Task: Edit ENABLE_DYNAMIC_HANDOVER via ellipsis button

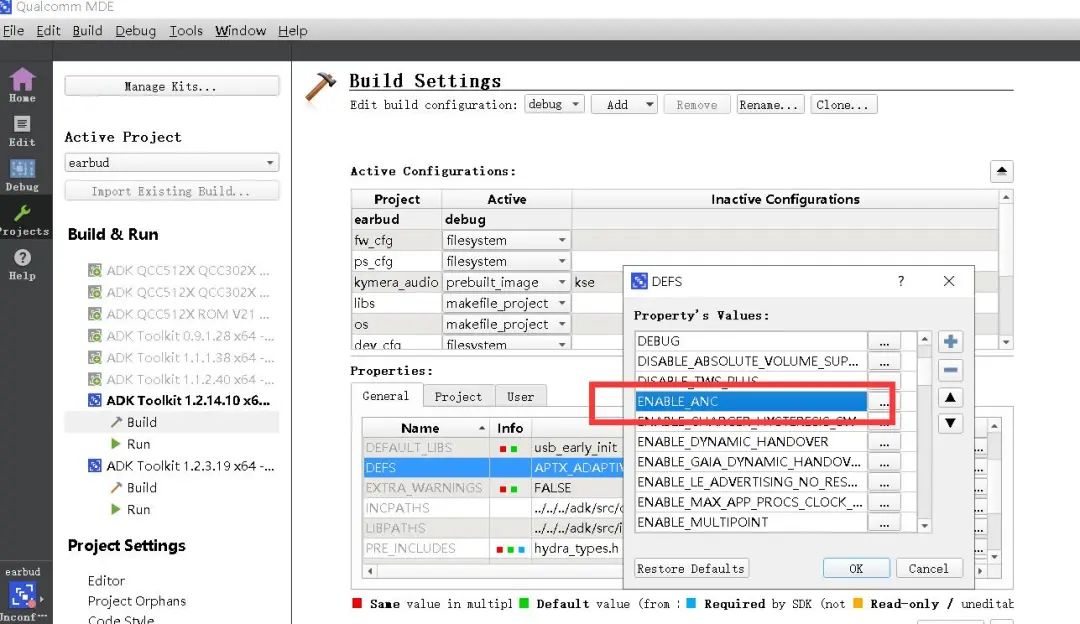Action: 884,442
